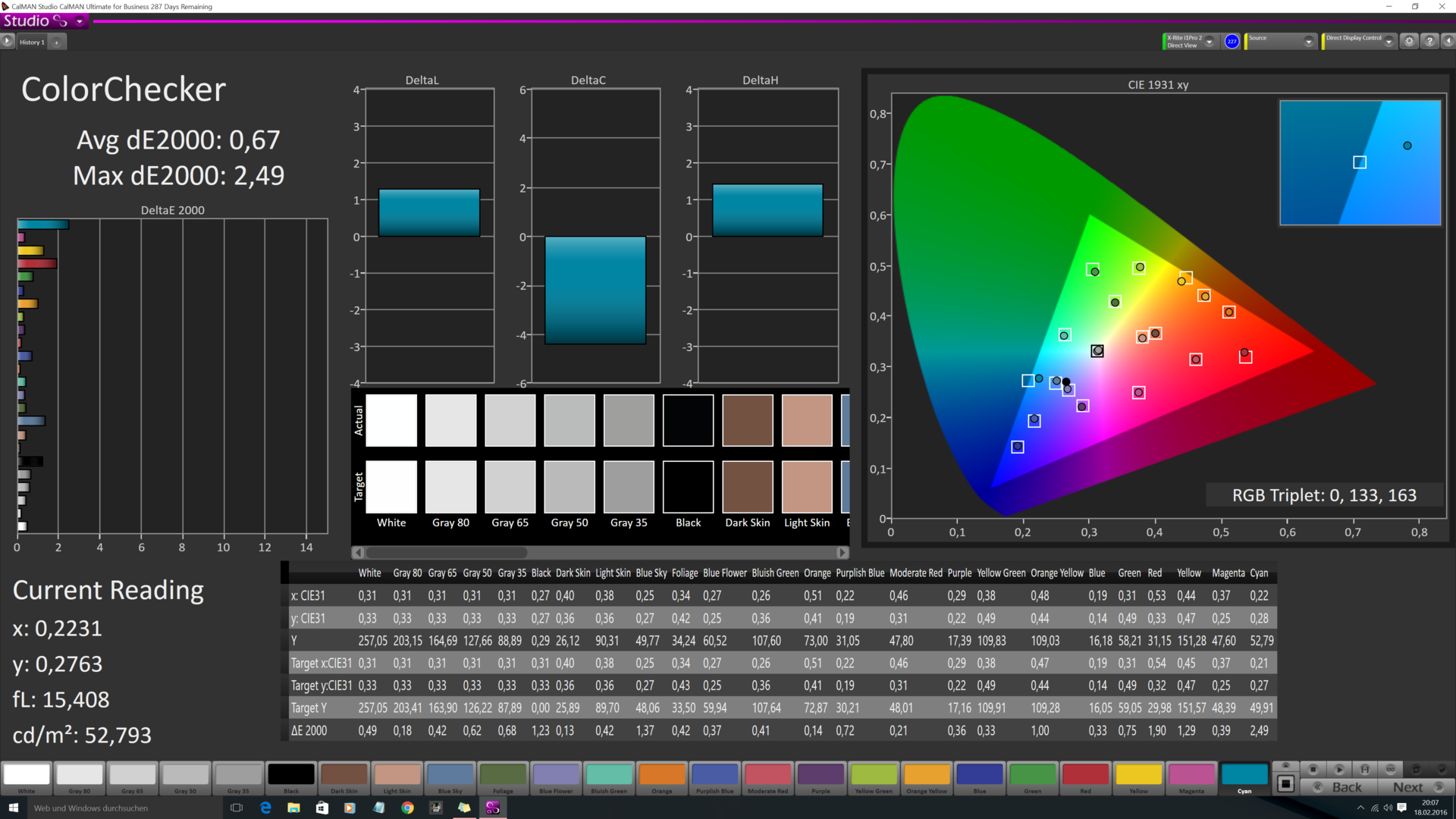Open the Source dropdown
The width and height of the screenshot is (1456, 819).
click(1308, 42)
